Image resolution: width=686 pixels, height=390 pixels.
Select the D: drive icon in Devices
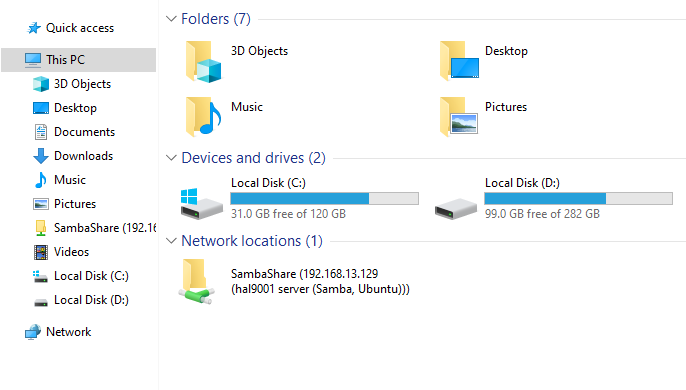456,209
